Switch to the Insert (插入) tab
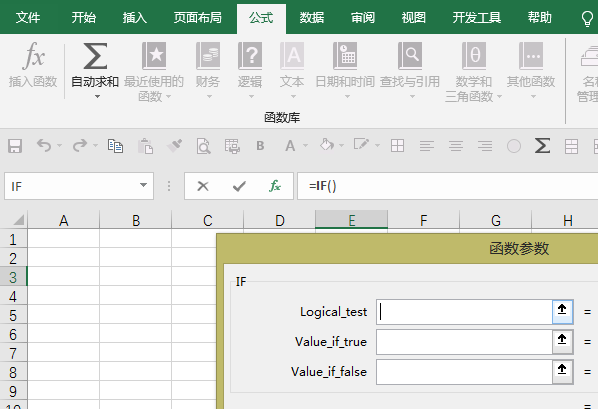This screenshot has height=409, width=598. 135,18
